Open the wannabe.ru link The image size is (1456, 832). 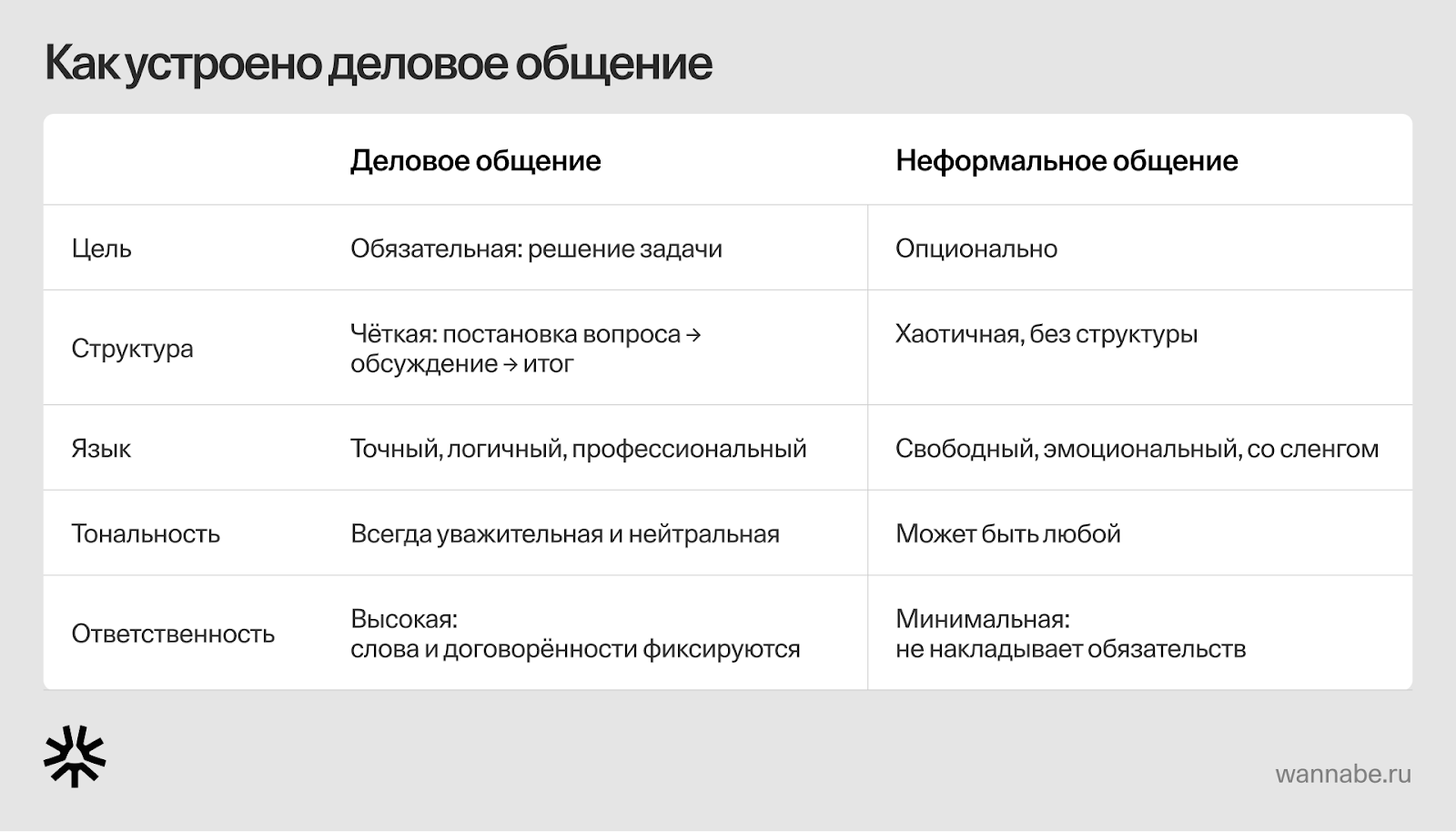tap(1343, 774)
